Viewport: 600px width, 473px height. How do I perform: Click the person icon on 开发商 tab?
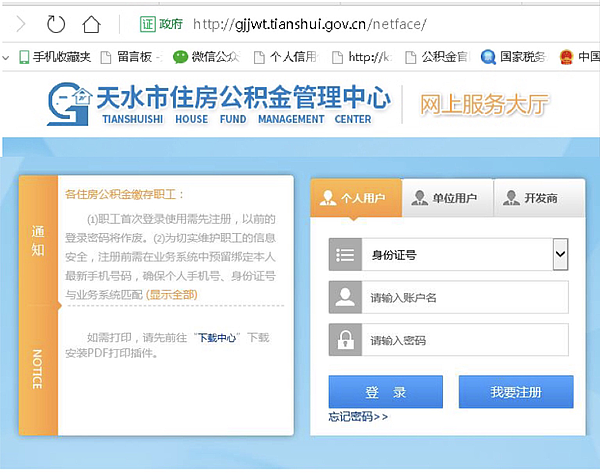click(x=511, y=197)
